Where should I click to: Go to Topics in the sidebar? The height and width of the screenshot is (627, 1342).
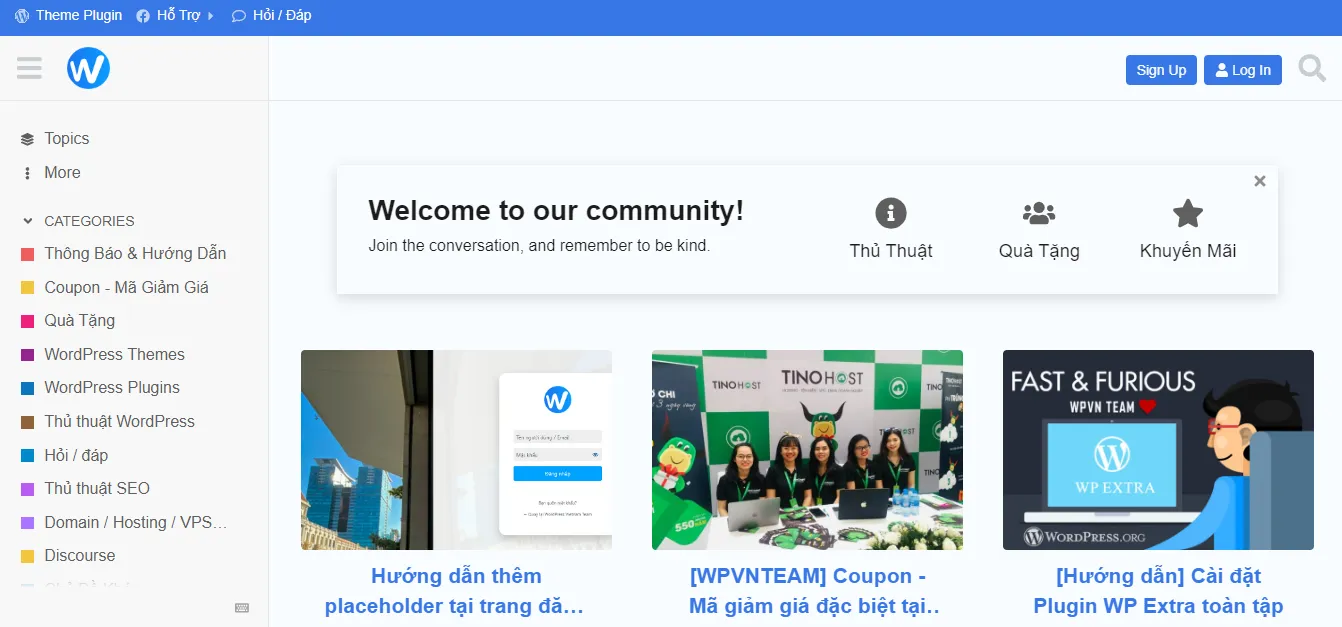(x=67, y=139)
